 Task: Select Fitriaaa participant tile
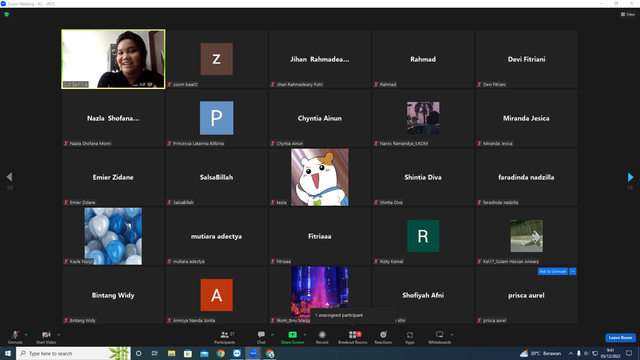[320, 236]
